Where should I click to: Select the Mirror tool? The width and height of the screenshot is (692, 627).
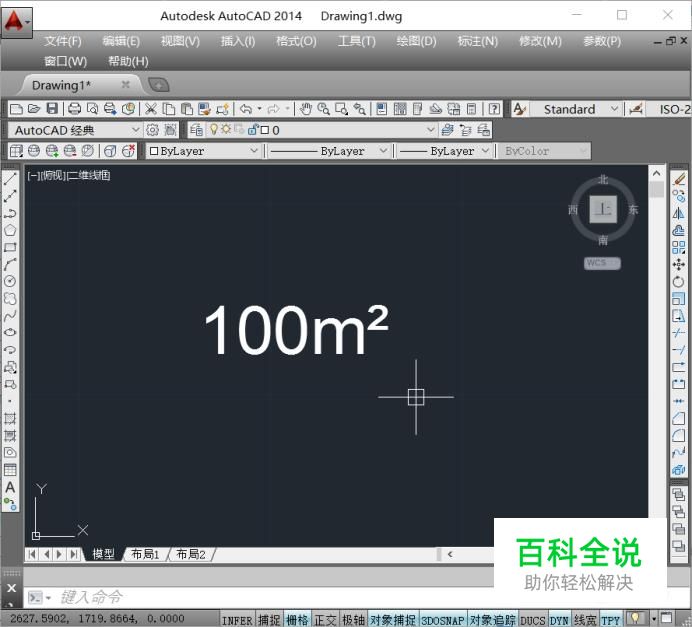click(679, 214)
